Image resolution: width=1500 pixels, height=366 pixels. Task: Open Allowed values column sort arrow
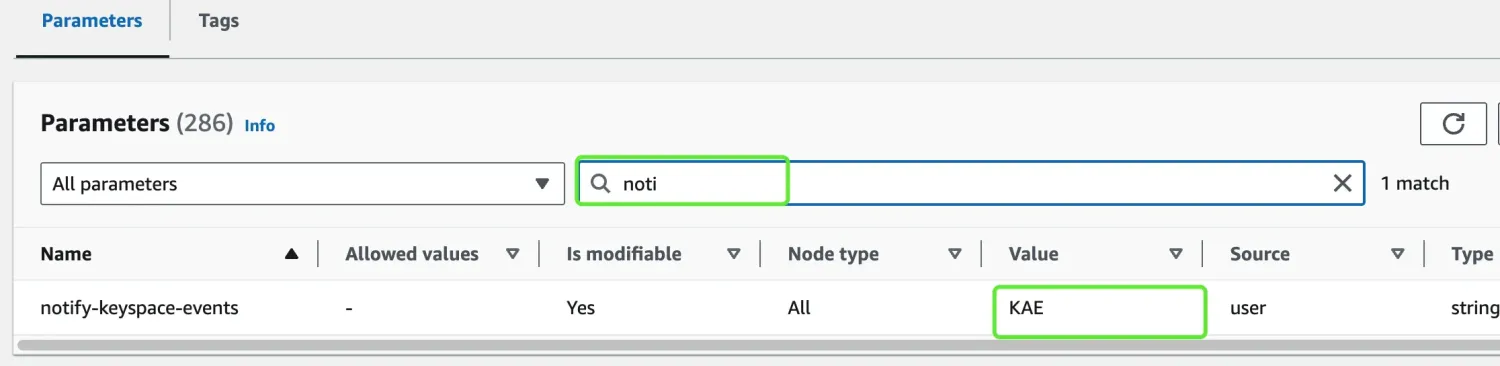(512, 254)
